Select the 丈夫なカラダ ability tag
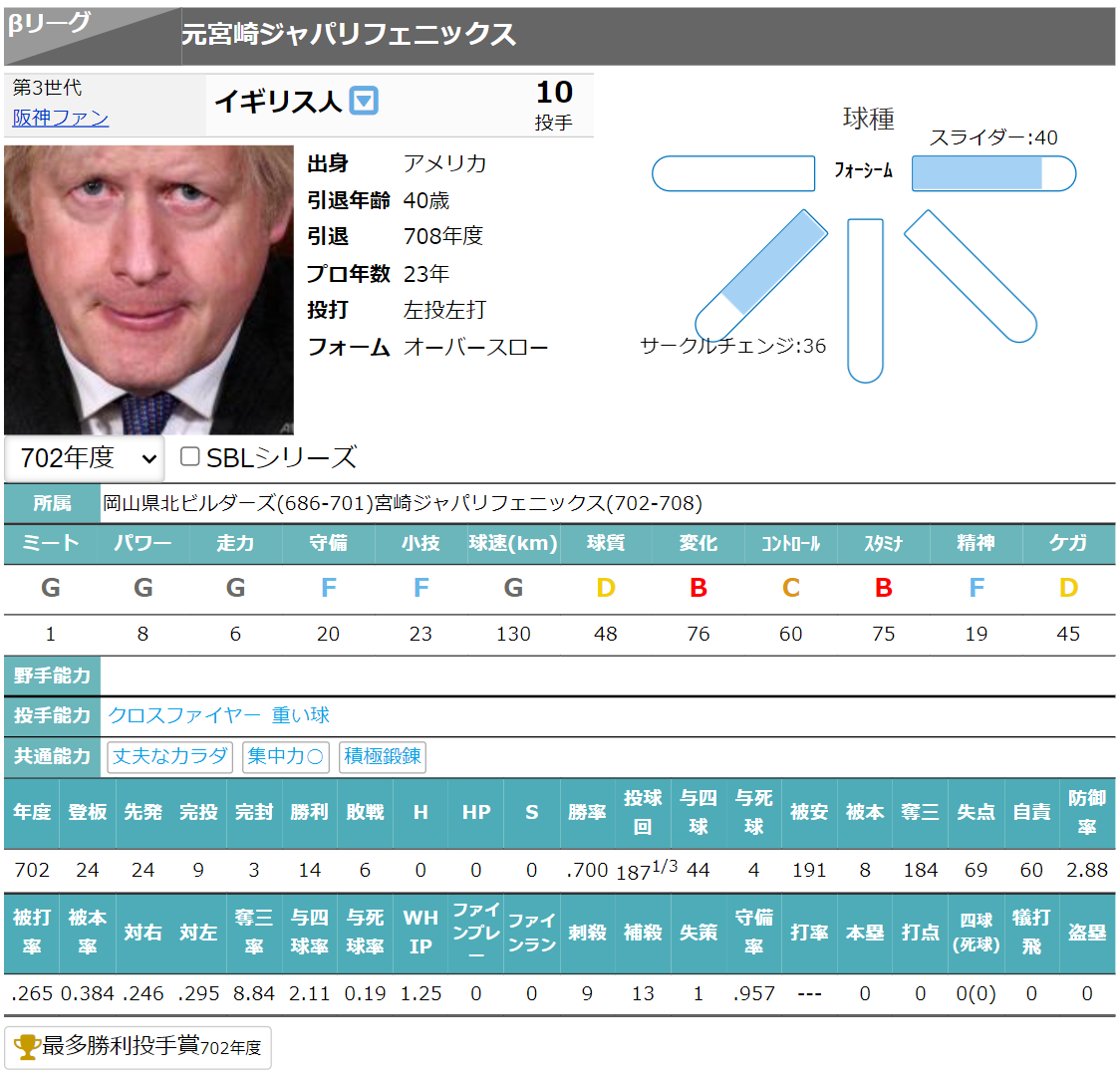1120x1076 pixels. tap(169, 756)
